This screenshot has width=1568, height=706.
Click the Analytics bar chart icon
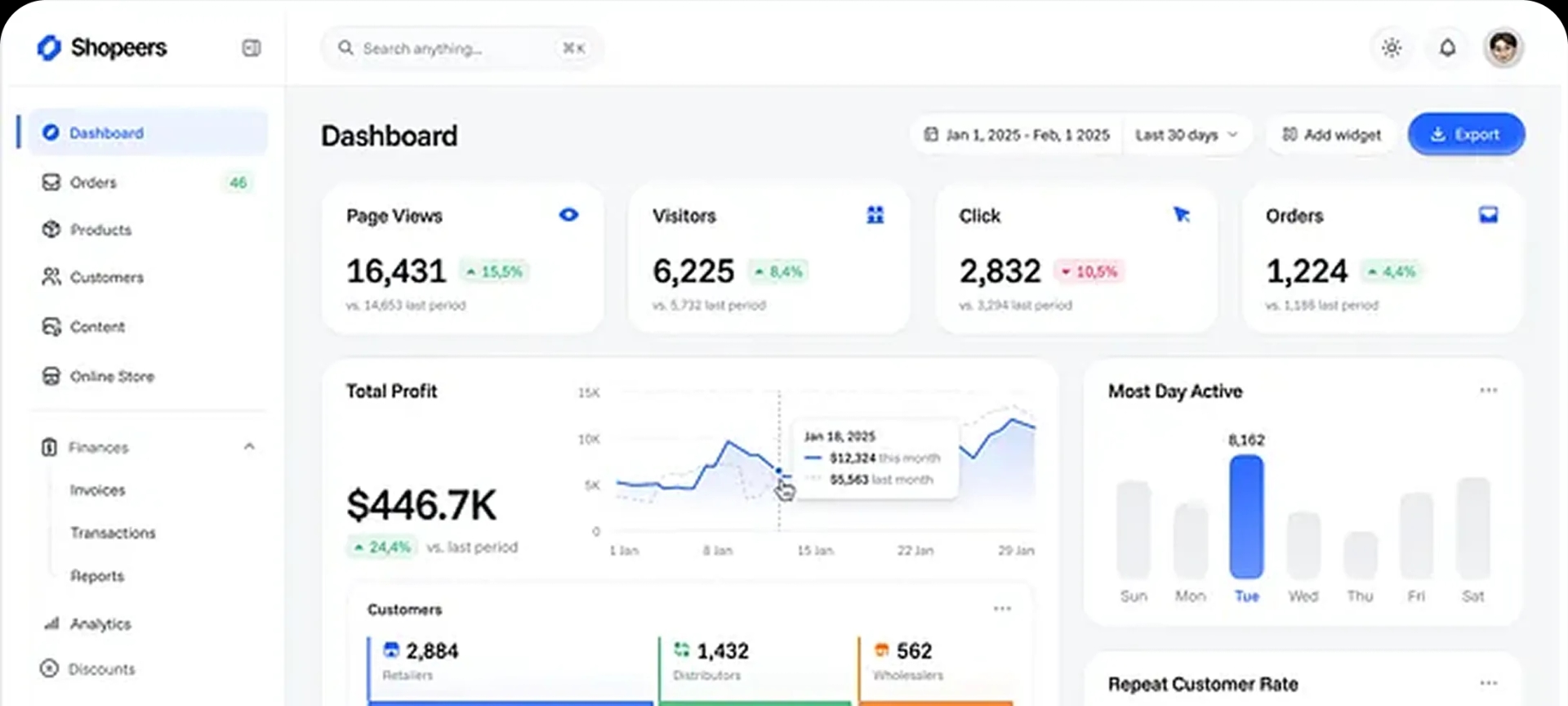[51, 623]
